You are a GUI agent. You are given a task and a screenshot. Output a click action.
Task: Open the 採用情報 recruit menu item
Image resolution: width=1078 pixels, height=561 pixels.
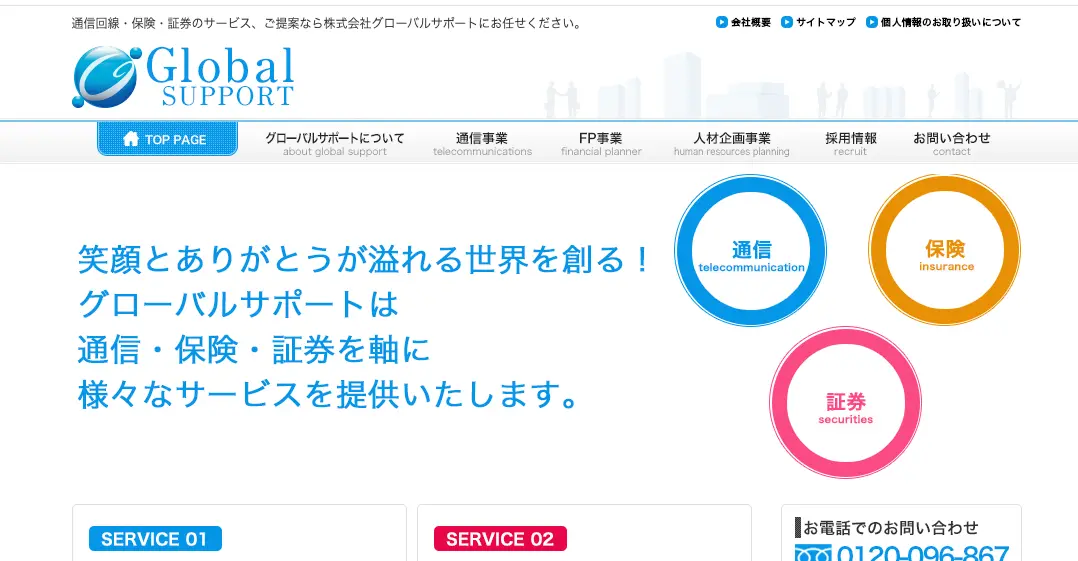click(850, 144)
